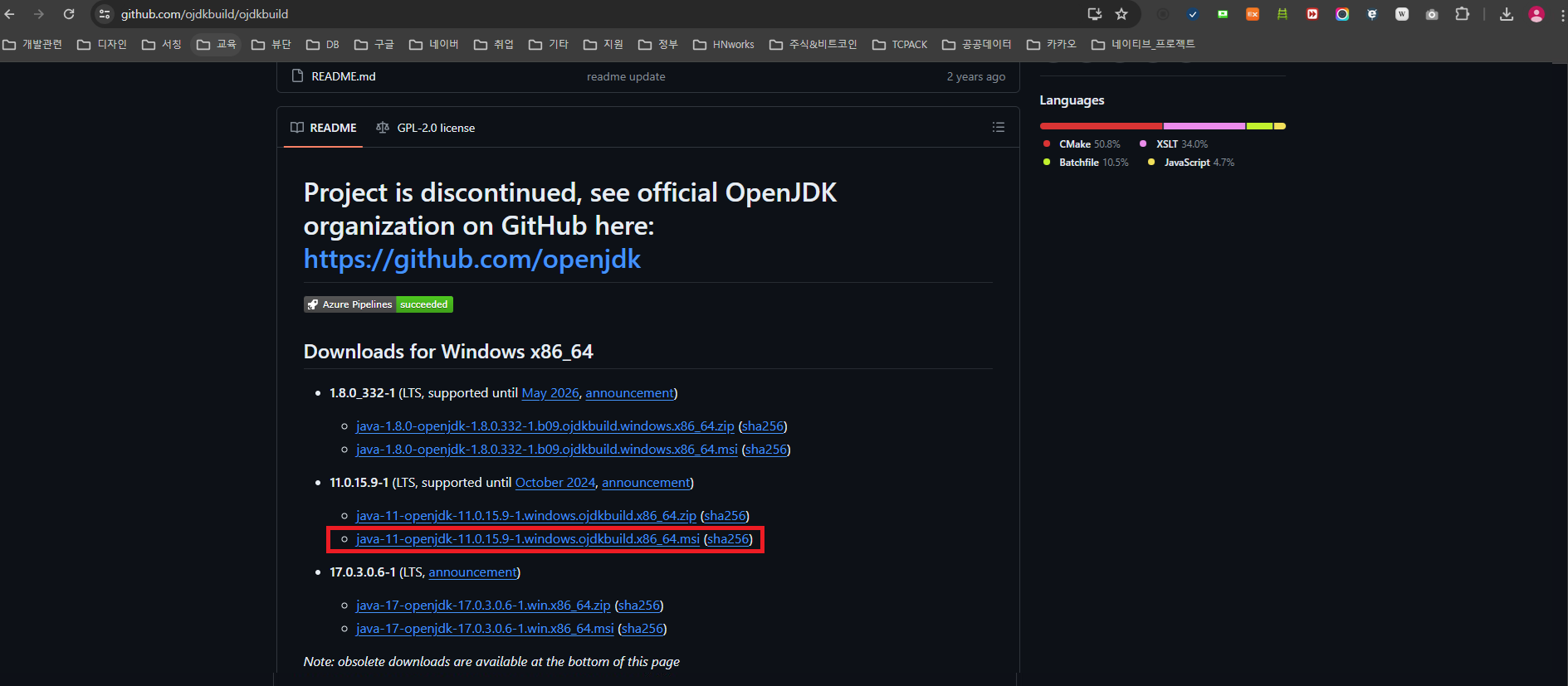Open the 네이티브_프로젝트 bookmarks folder
Image resolution: width=1568 pixels, height=686 pixels.
[x=1144, y=44]
